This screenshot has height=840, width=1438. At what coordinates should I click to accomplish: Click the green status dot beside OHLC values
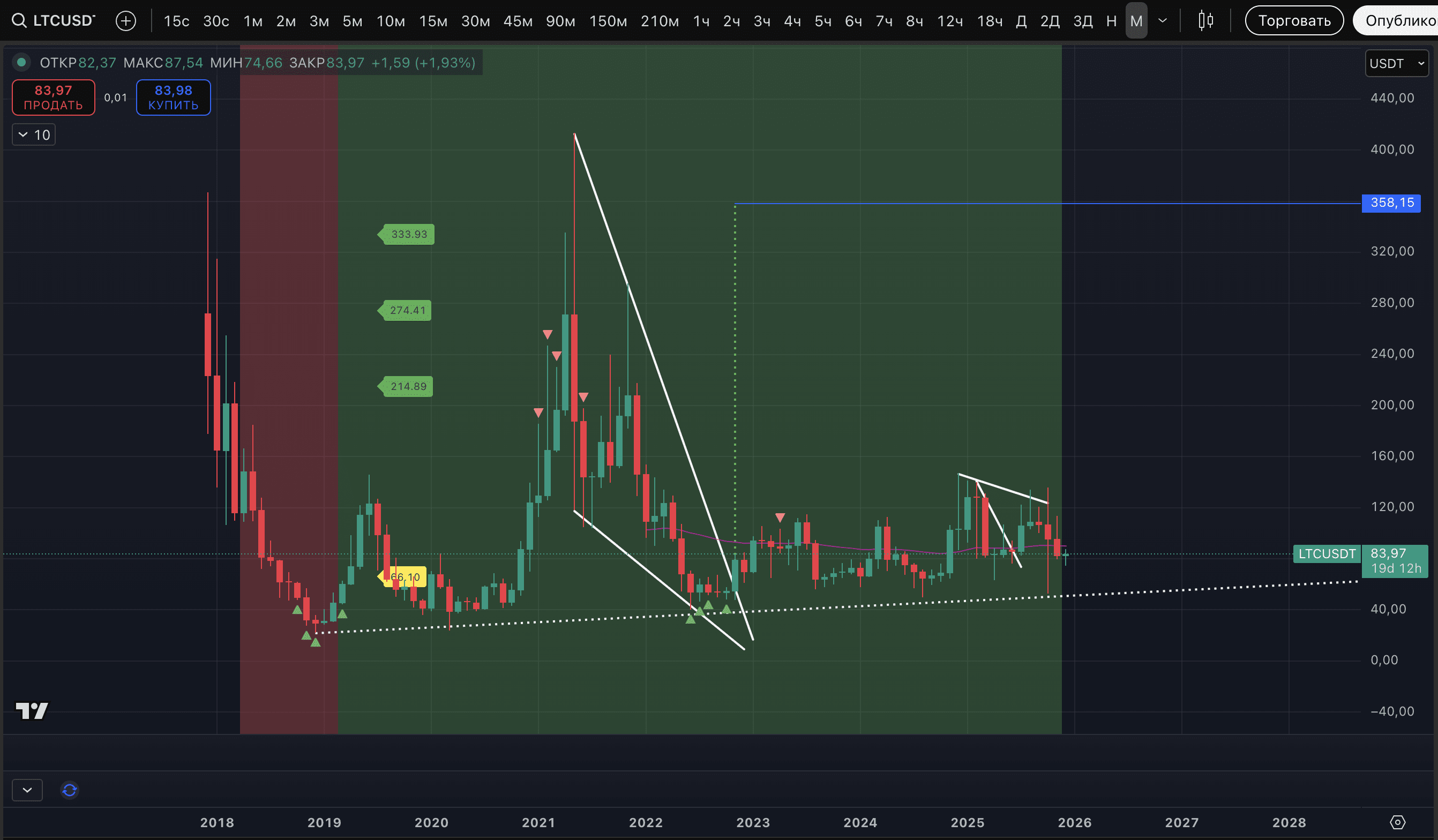pos(21,62)
